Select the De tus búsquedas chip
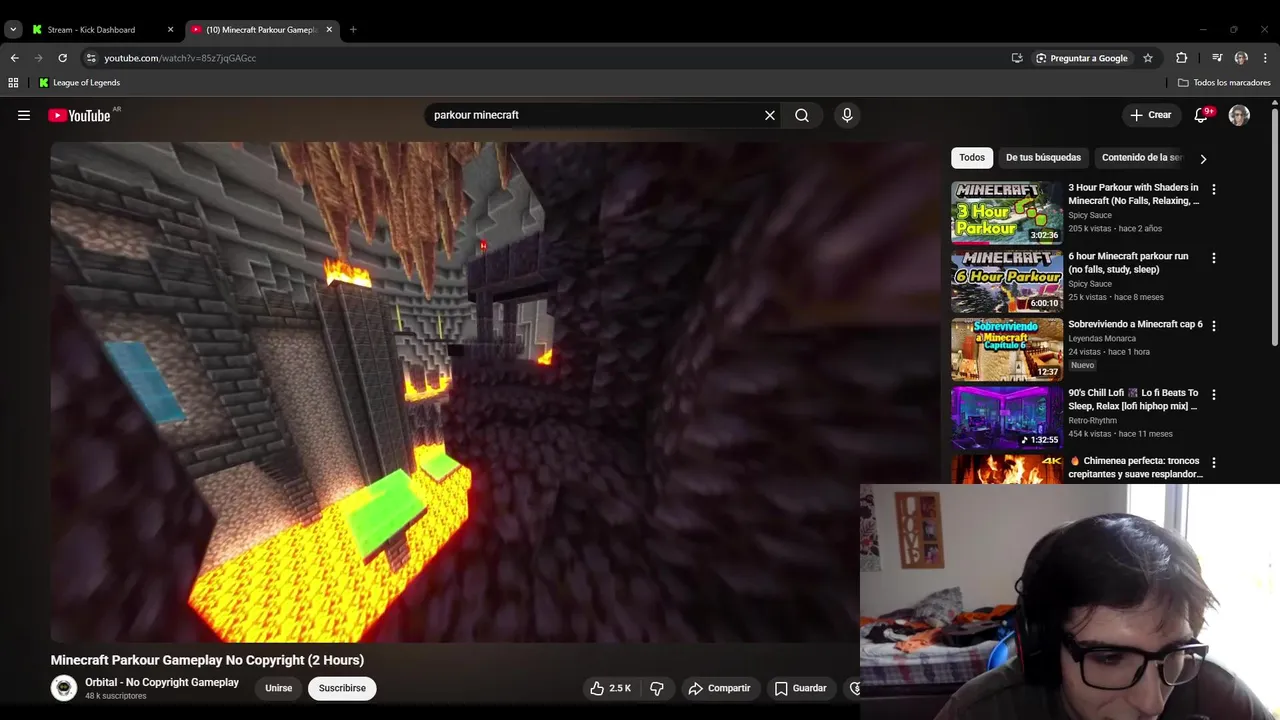 [1043, 158]
